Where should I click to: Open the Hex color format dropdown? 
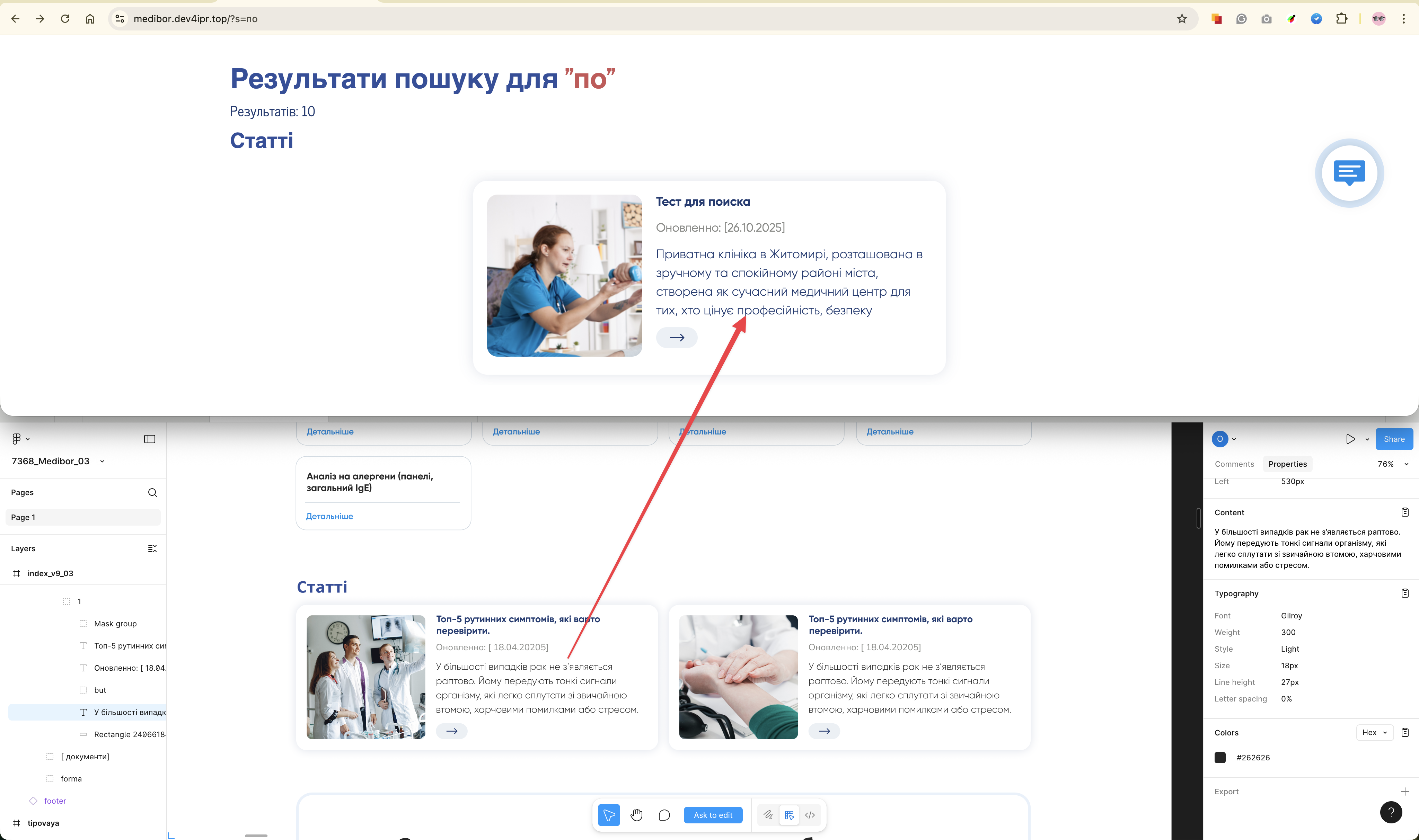click(1374, 732)
